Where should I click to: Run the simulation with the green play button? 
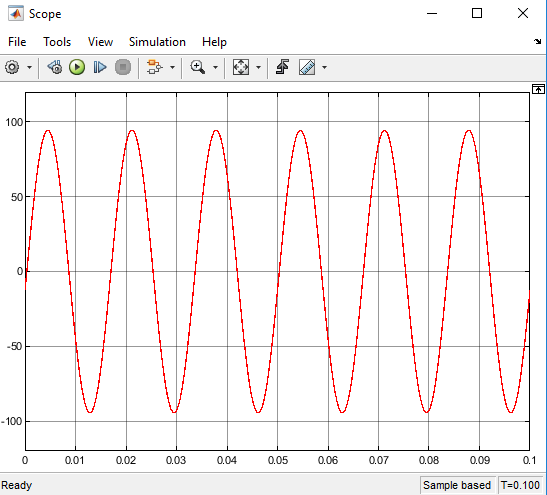77,67
